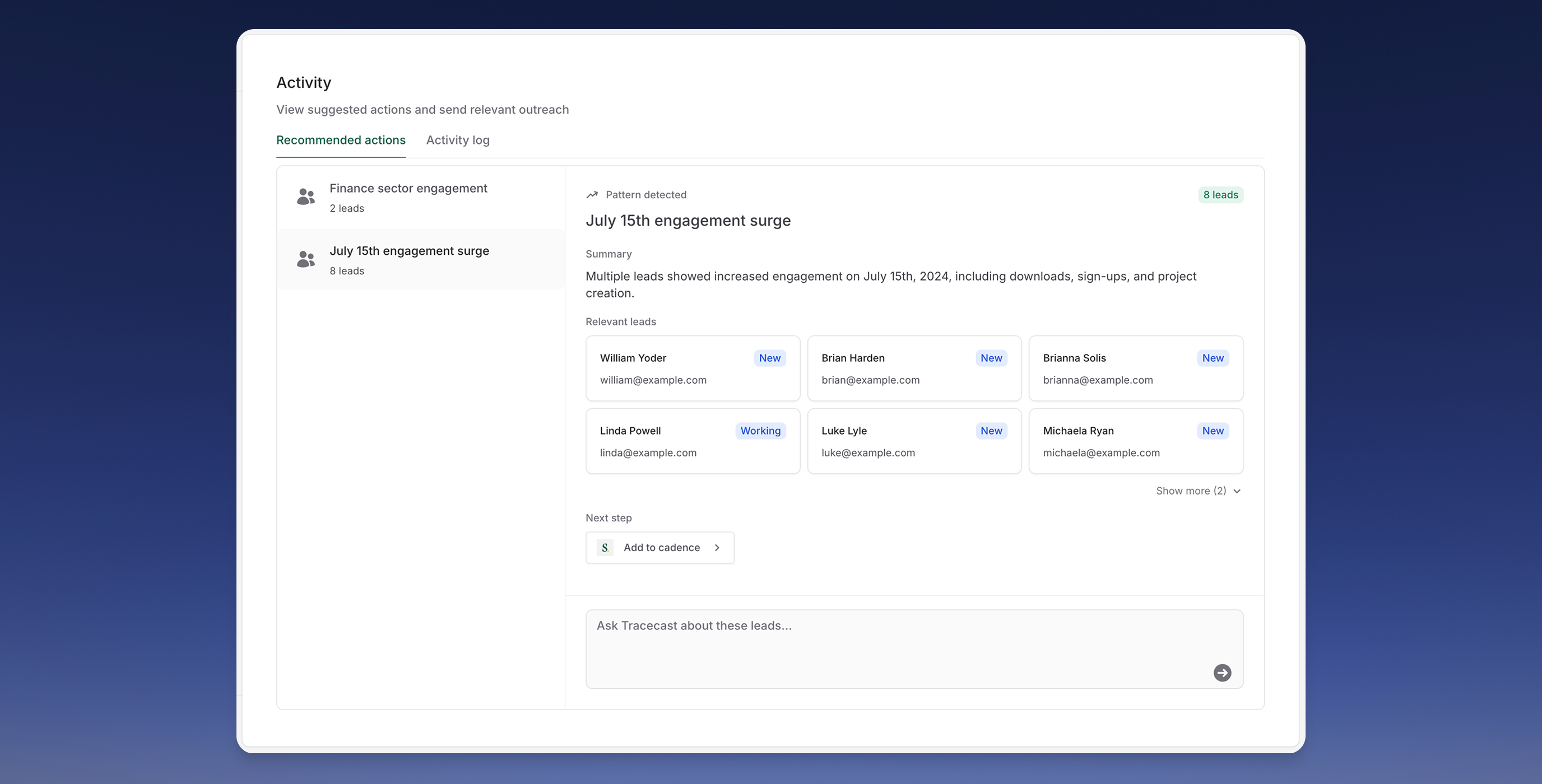Click the July 15th surge people icon
The height and width of the screenshot is (784, 1542).
click(306, 259)
